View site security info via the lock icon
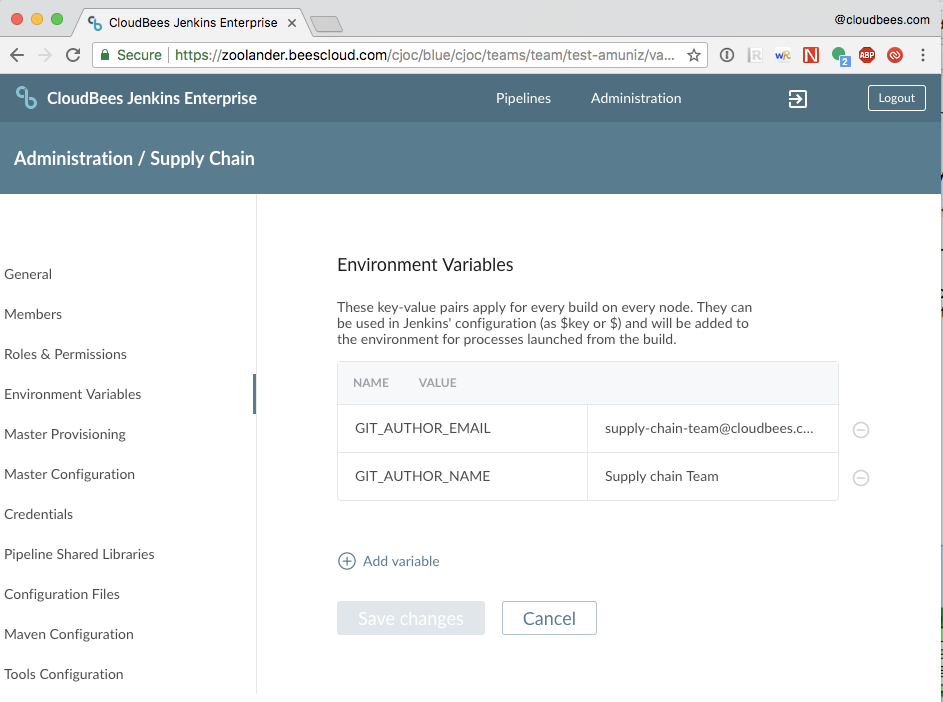This screenshot has height=702, width=943. 105,55
